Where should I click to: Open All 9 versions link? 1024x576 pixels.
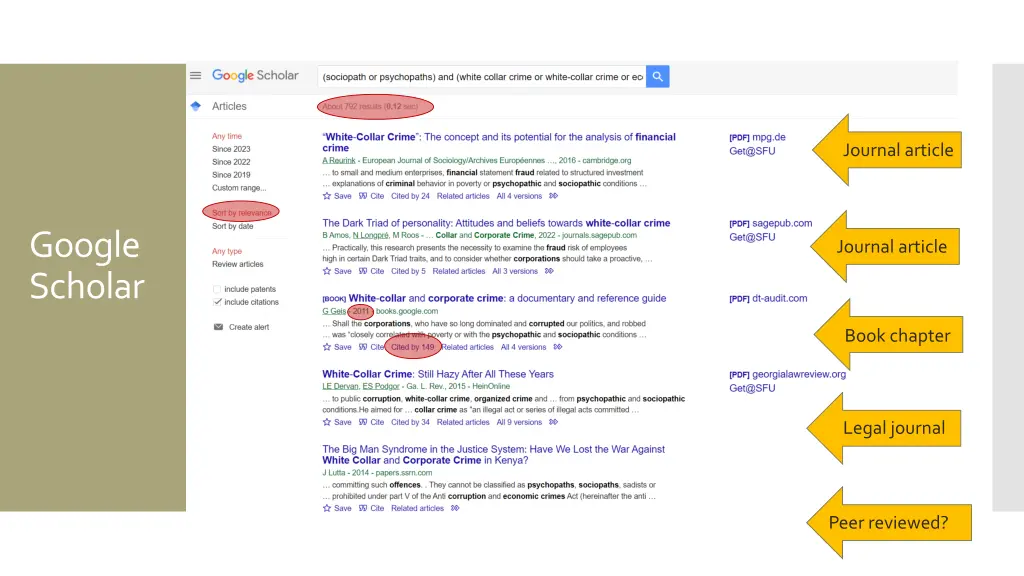click(519, 422)
